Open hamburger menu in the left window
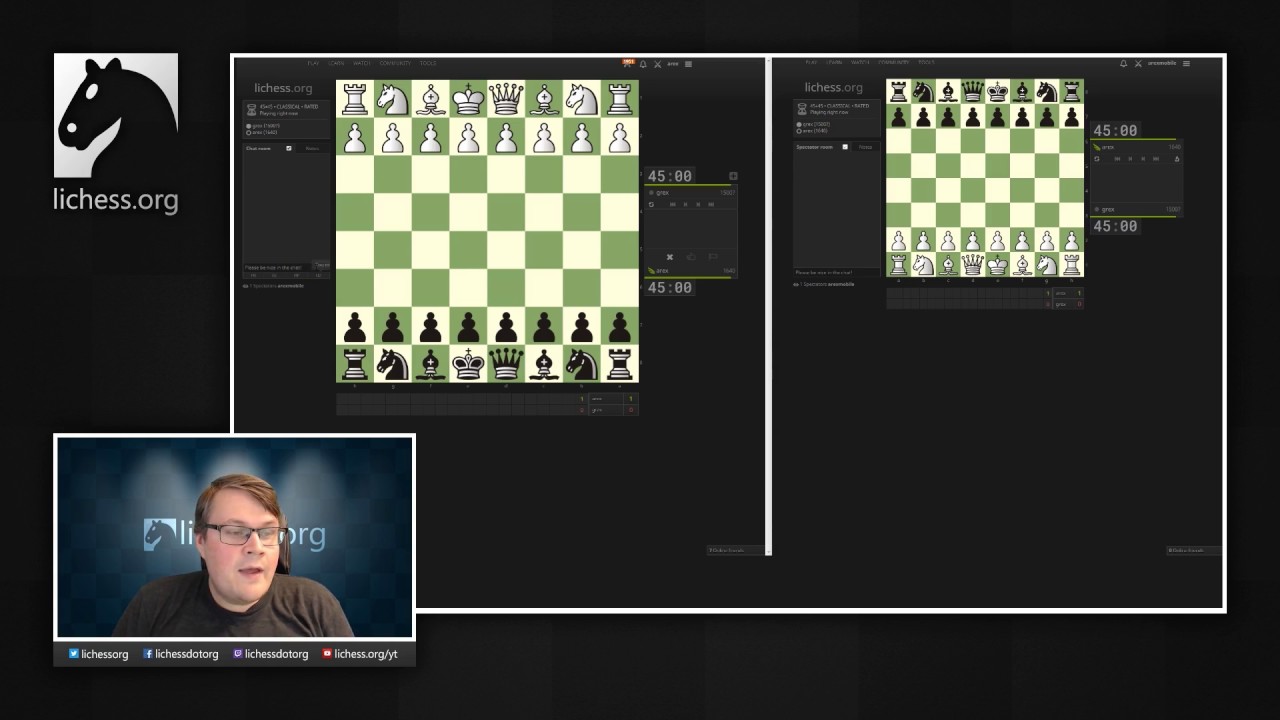The width and height of the screenshot is (1280, 720). coord(688,64)
